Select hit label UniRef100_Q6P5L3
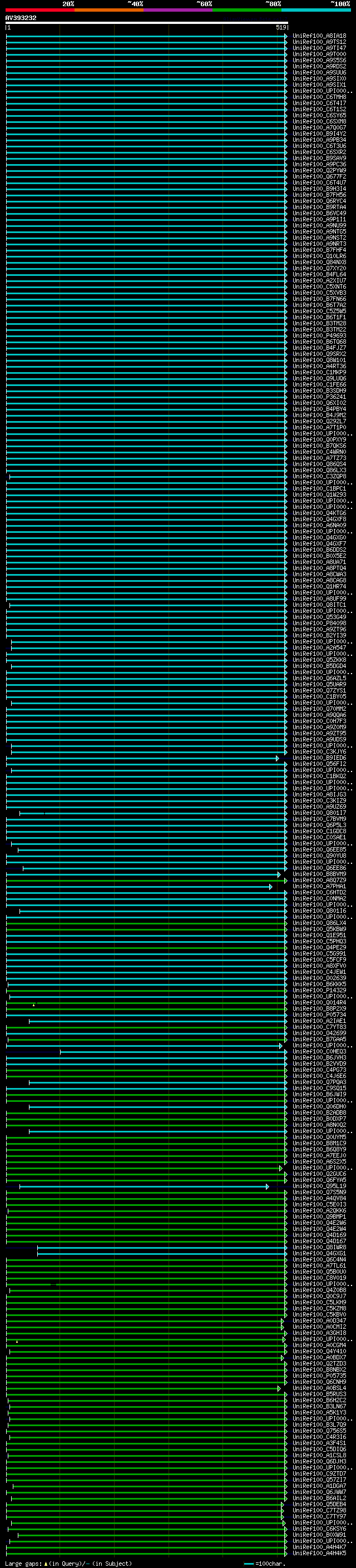356x1568 pixels. [x=319, y=825]
